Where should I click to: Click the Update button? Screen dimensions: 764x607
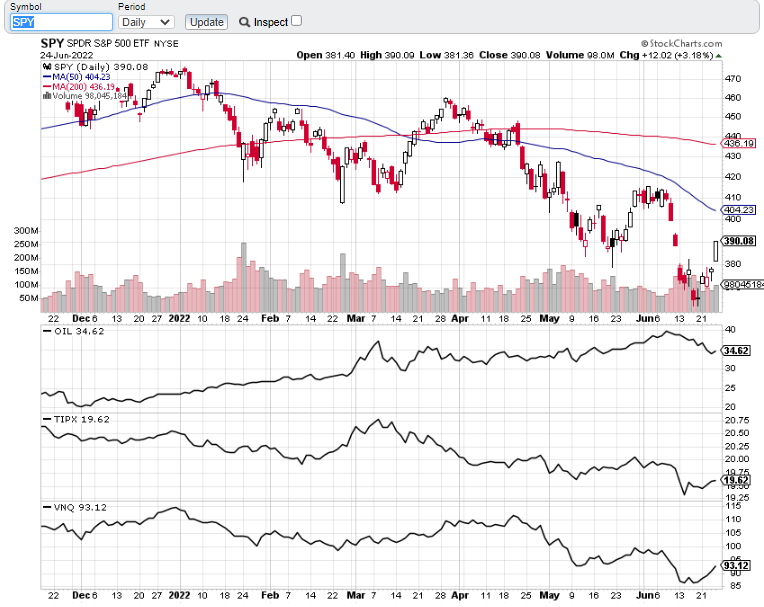206,22
